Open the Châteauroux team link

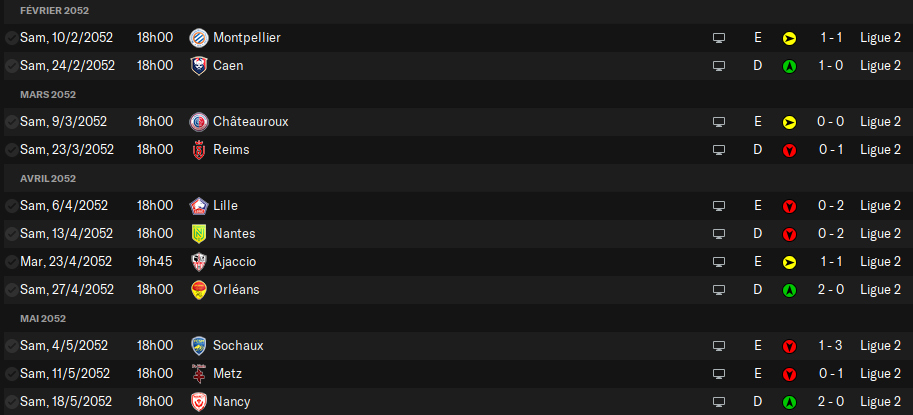250,122
